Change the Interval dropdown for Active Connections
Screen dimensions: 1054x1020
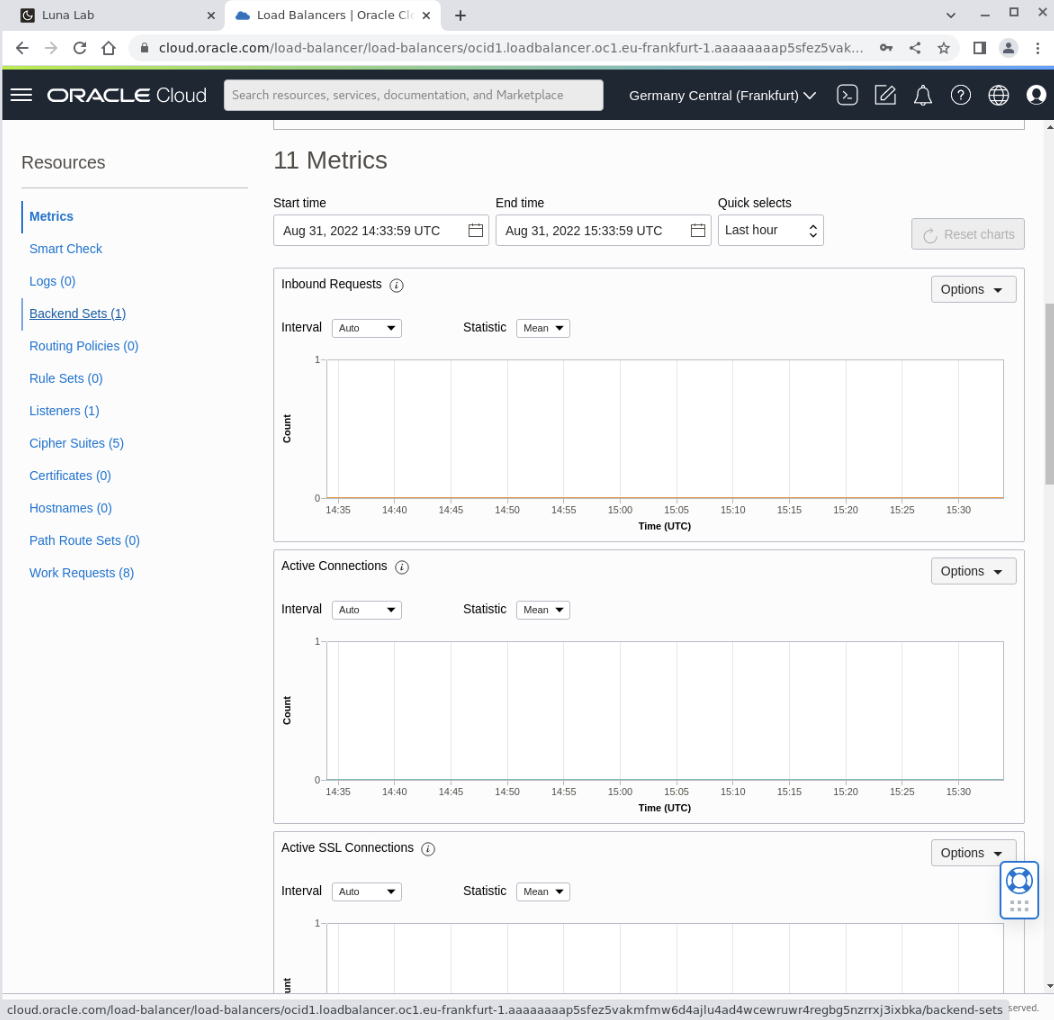coord(366,609)
